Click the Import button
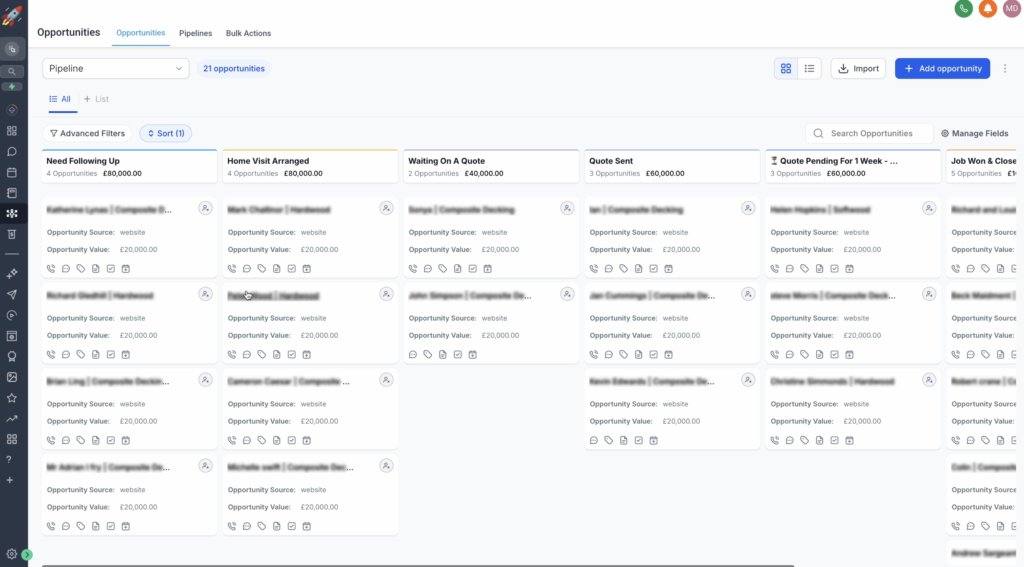1024x567 pixels. (858, 69)
